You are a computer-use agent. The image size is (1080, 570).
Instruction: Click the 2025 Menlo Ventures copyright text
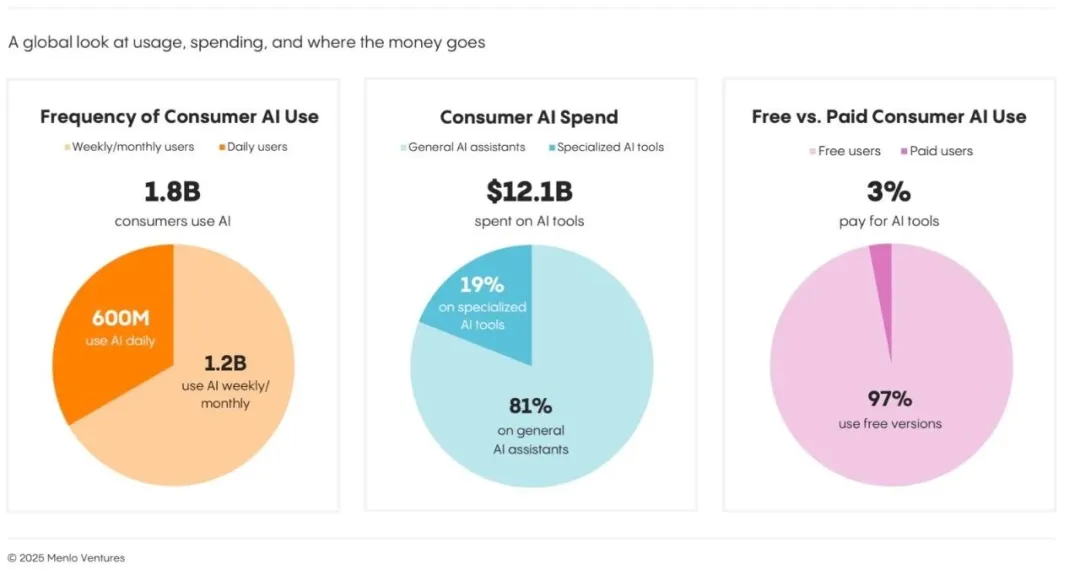pyautogui.click(x=66, y=558)
